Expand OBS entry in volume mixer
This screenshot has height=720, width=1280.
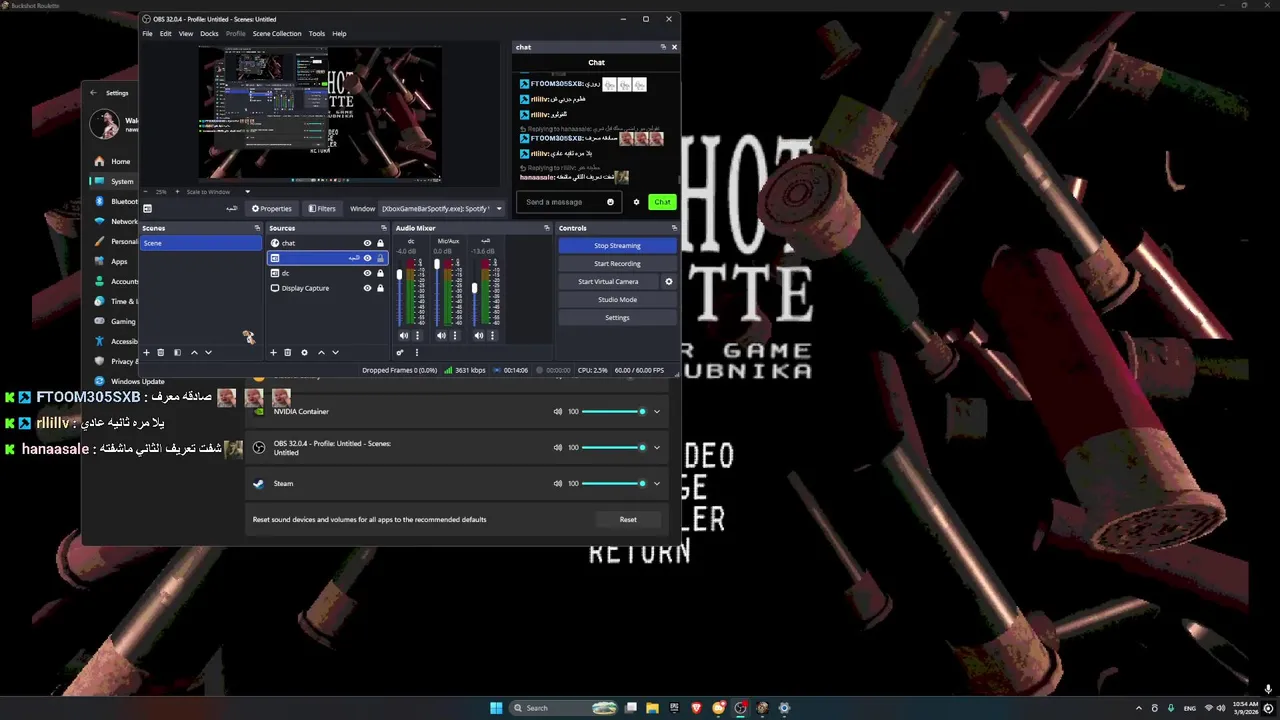[657, 447]
